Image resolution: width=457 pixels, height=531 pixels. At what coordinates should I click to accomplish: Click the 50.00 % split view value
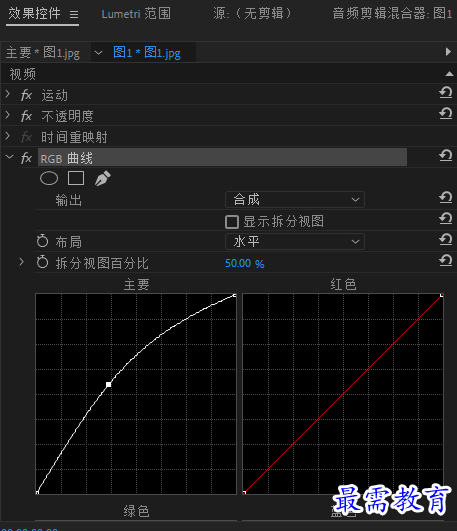click(245, 263)
